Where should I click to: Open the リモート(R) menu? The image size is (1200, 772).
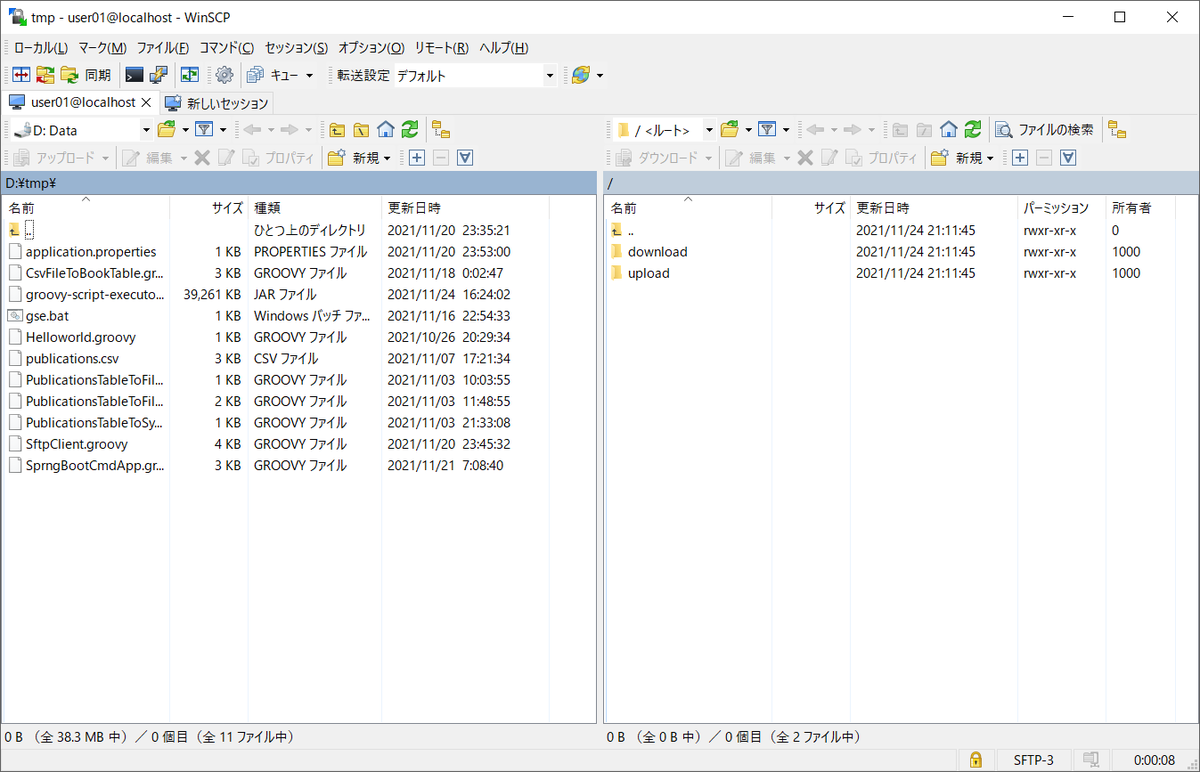click(441, 47)
